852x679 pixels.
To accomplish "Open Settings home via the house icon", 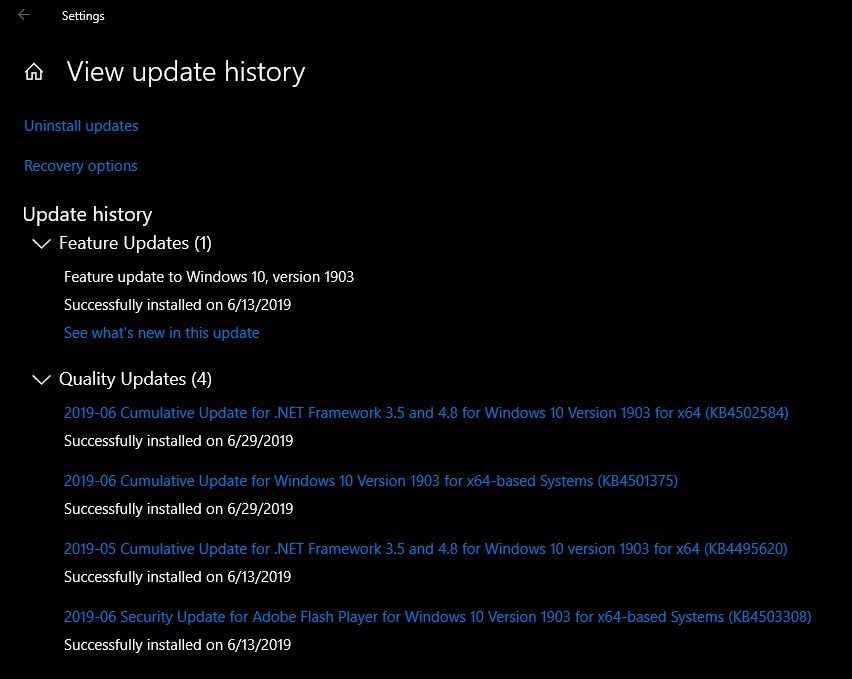I will pos(34,72).
